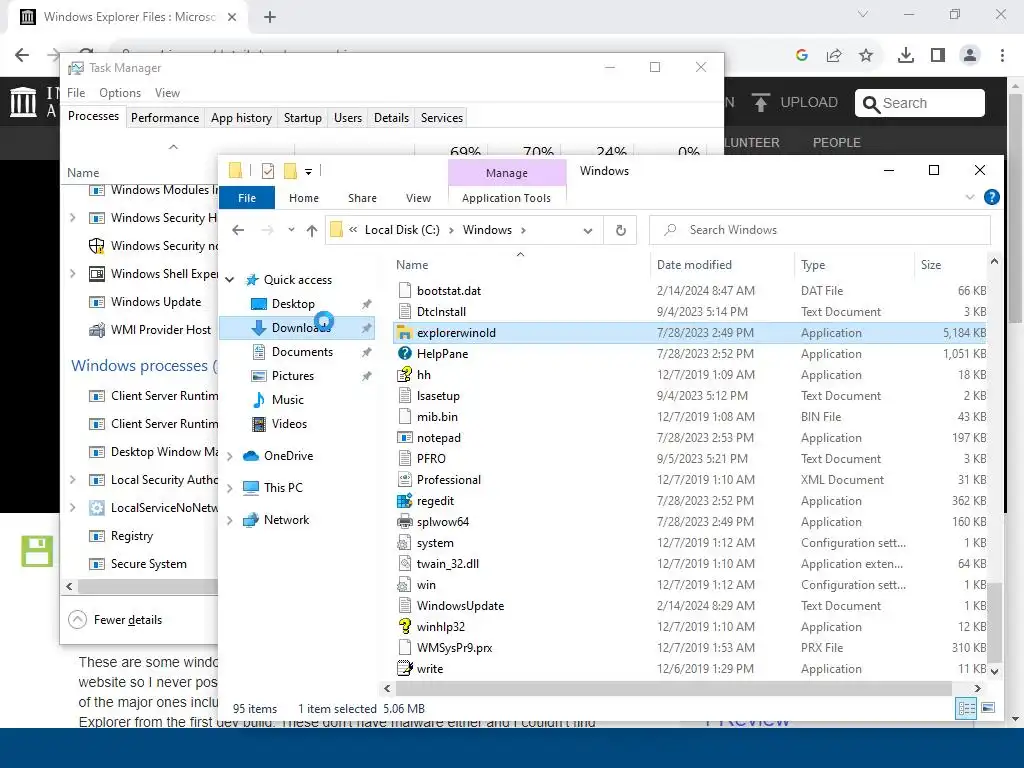Expand This PC in navigation pane
This screenshot has width=1024, height=768.
coord(230,488)
